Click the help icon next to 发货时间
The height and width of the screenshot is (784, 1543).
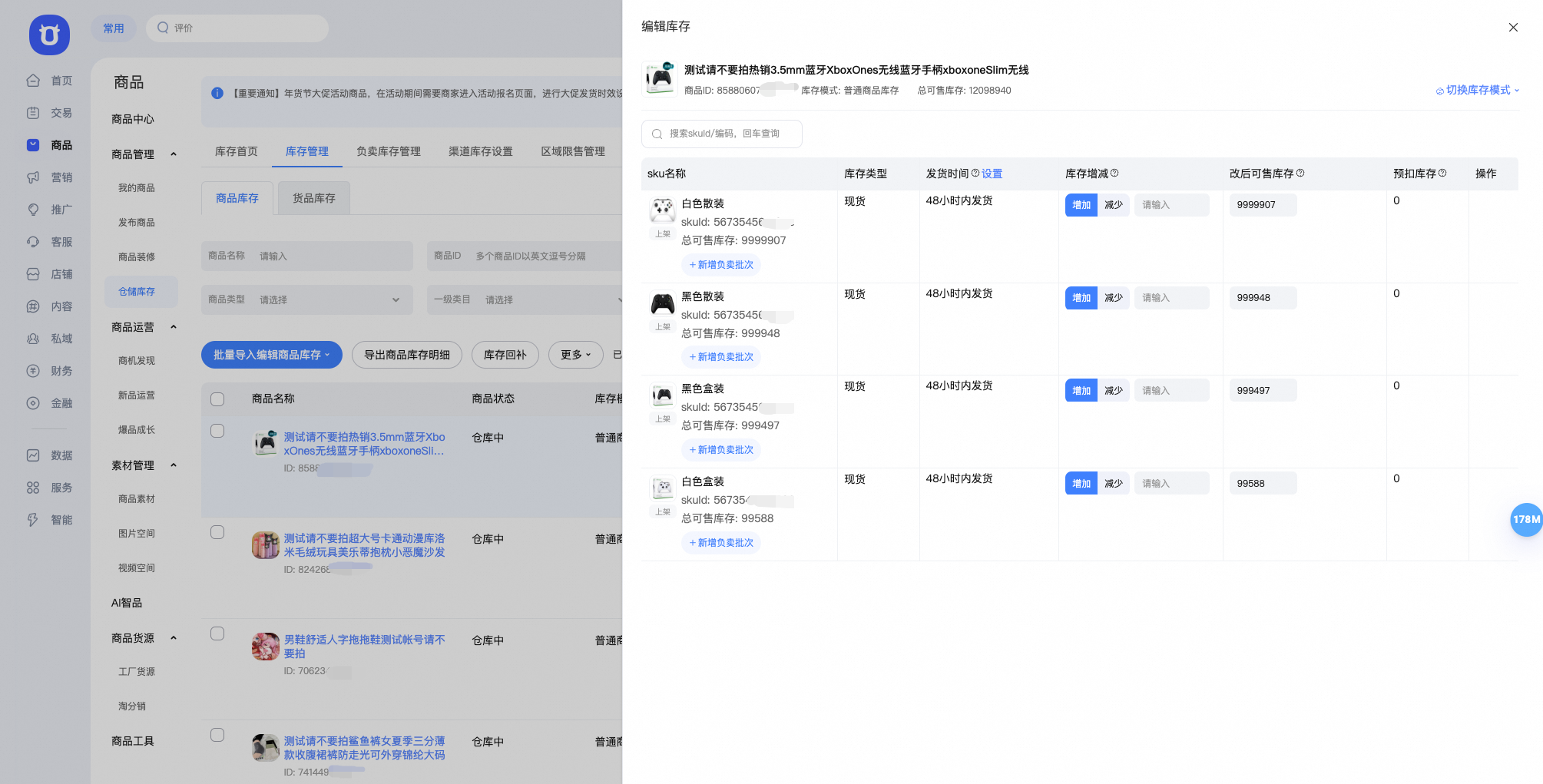coord(975,173)
